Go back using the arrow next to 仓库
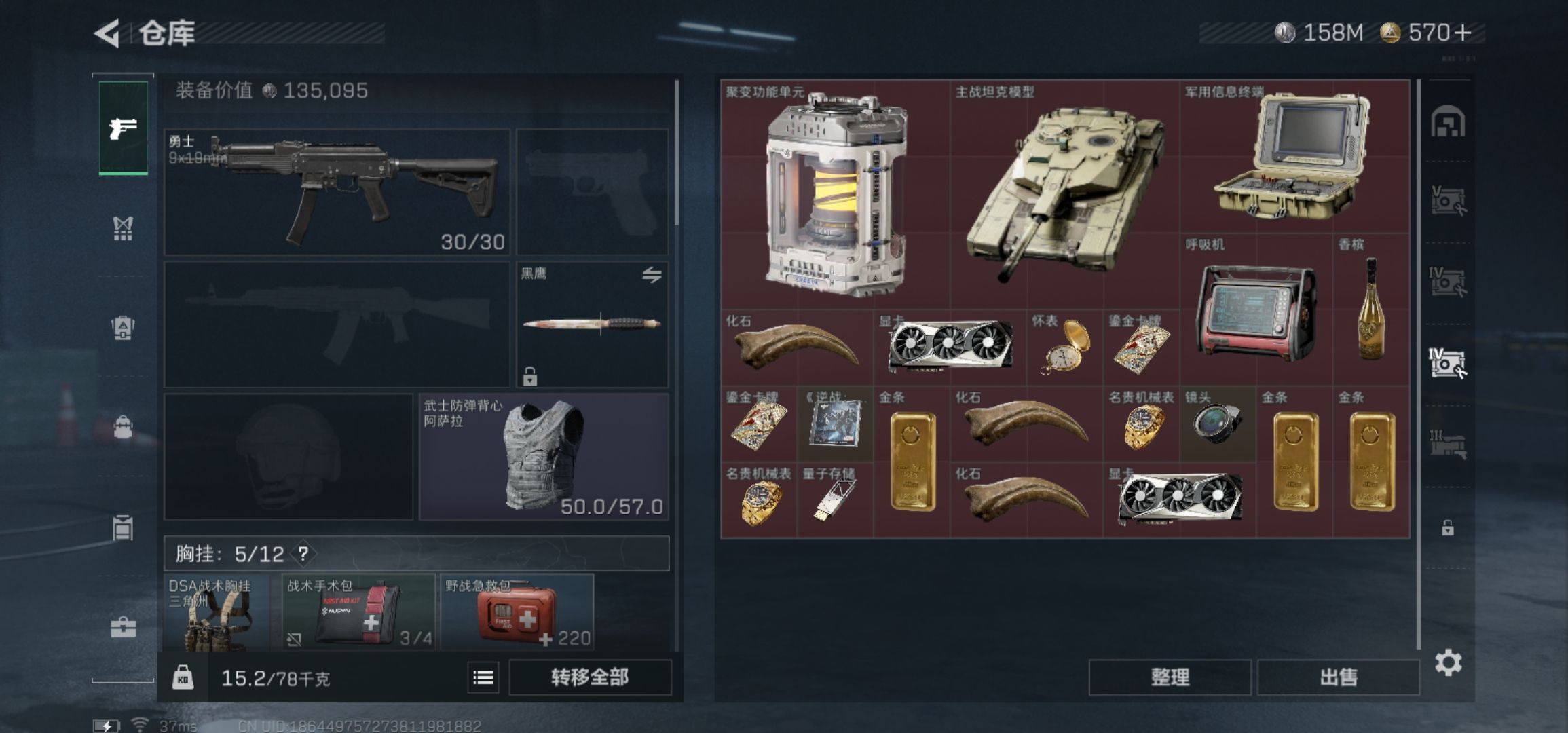 tap(107, 33)
